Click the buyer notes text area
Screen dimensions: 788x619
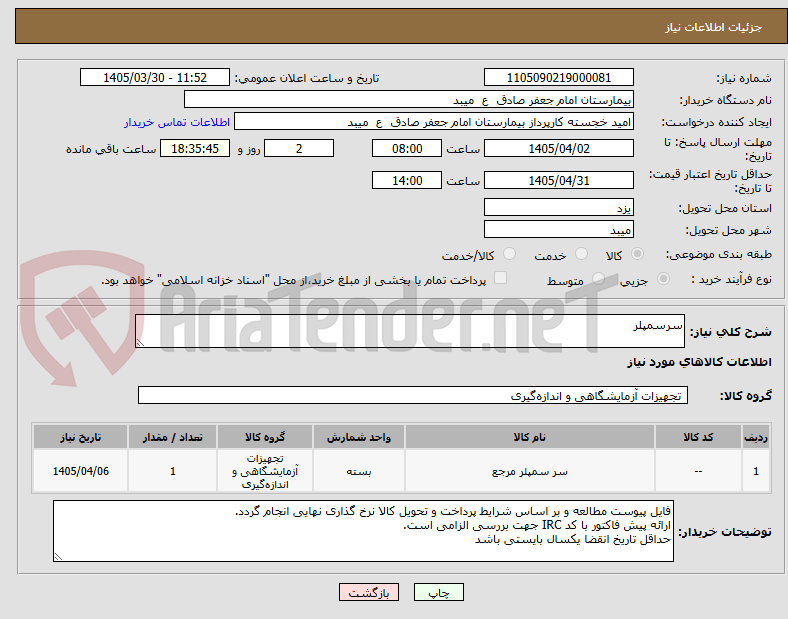tap(363, 531)
